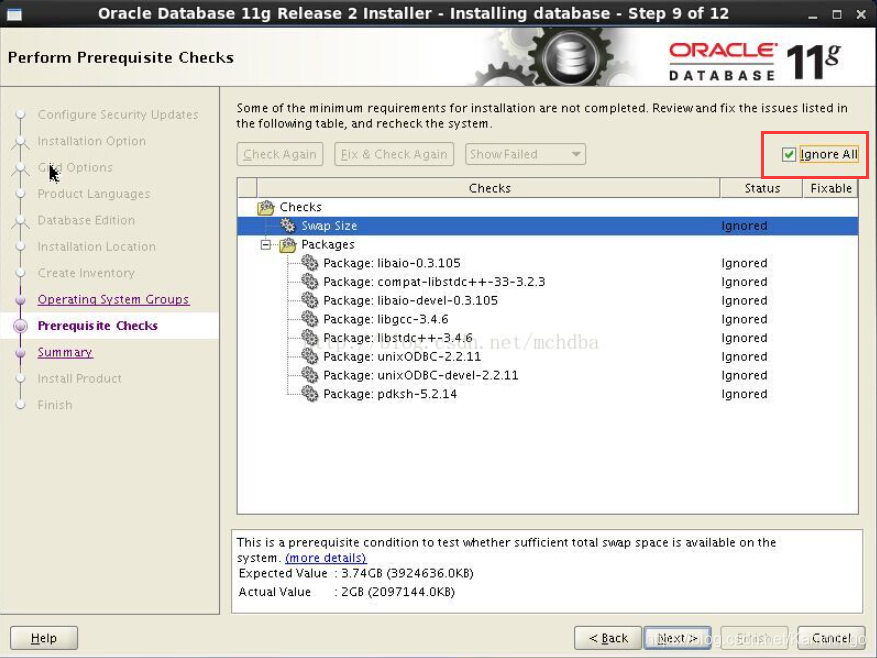Click the Actual Value 2GB text
Viewport: 877px width, 658px height.
coord(347,592)
